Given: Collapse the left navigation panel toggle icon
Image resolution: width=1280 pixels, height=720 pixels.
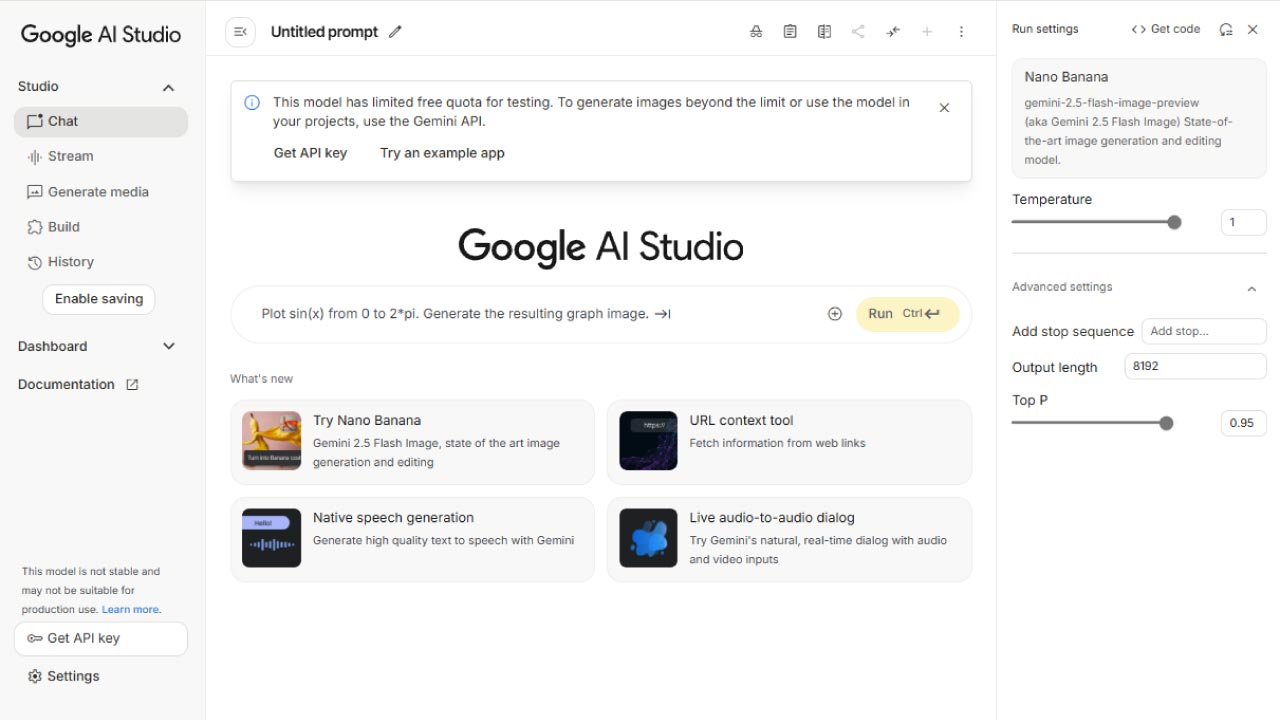Looking at the screenshot, I should point(240,32).
